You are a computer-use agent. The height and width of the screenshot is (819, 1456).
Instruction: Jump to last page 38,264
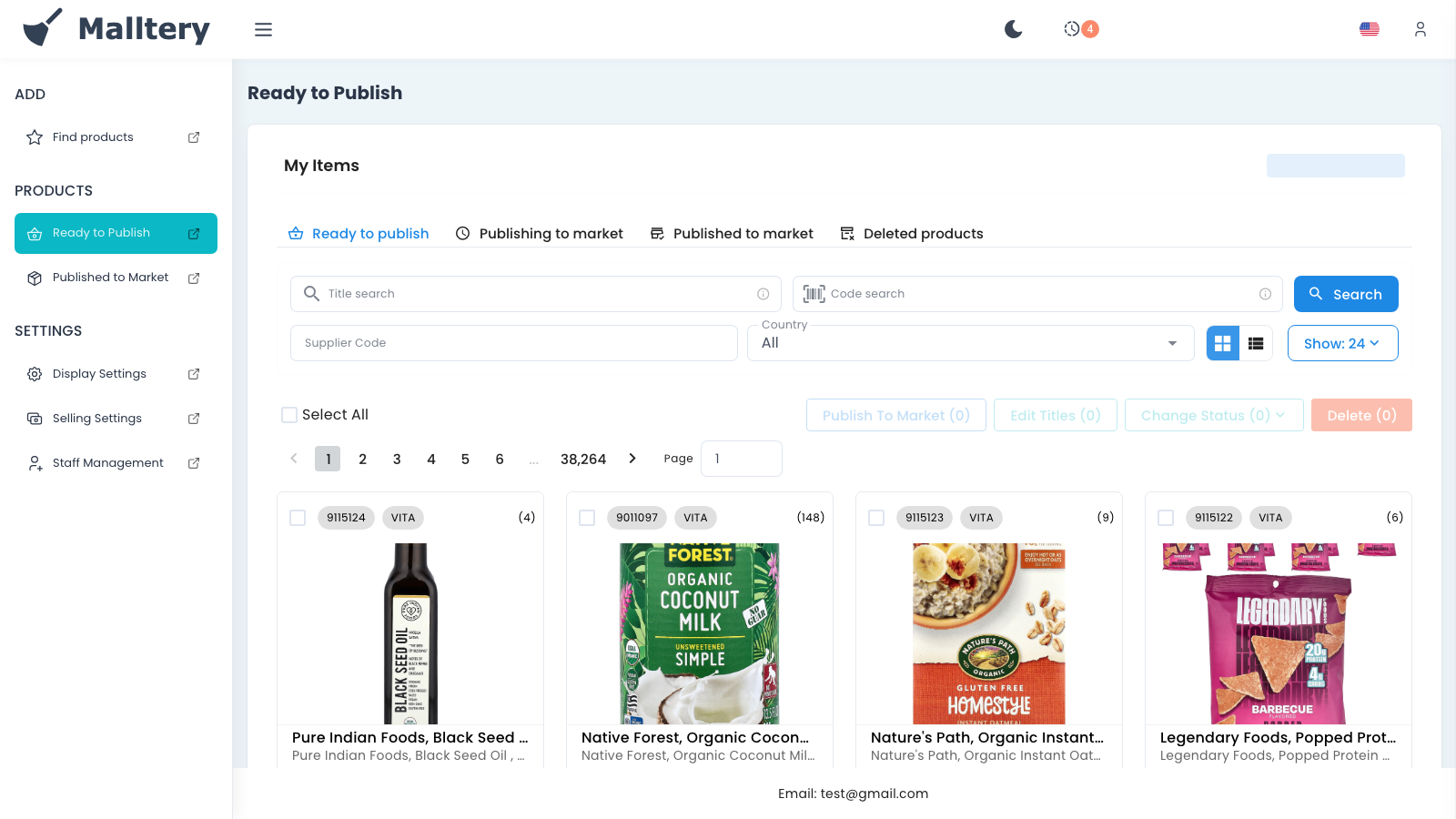(x=583, y=459)
